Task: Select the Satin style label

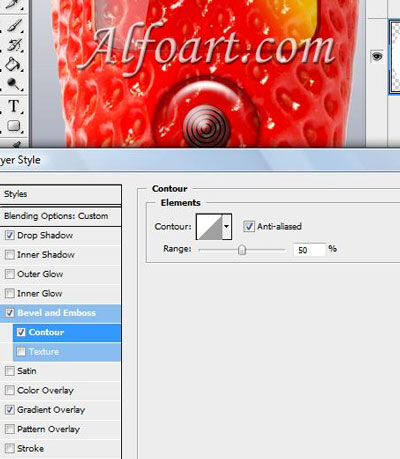Action: (x=27, y=371)
